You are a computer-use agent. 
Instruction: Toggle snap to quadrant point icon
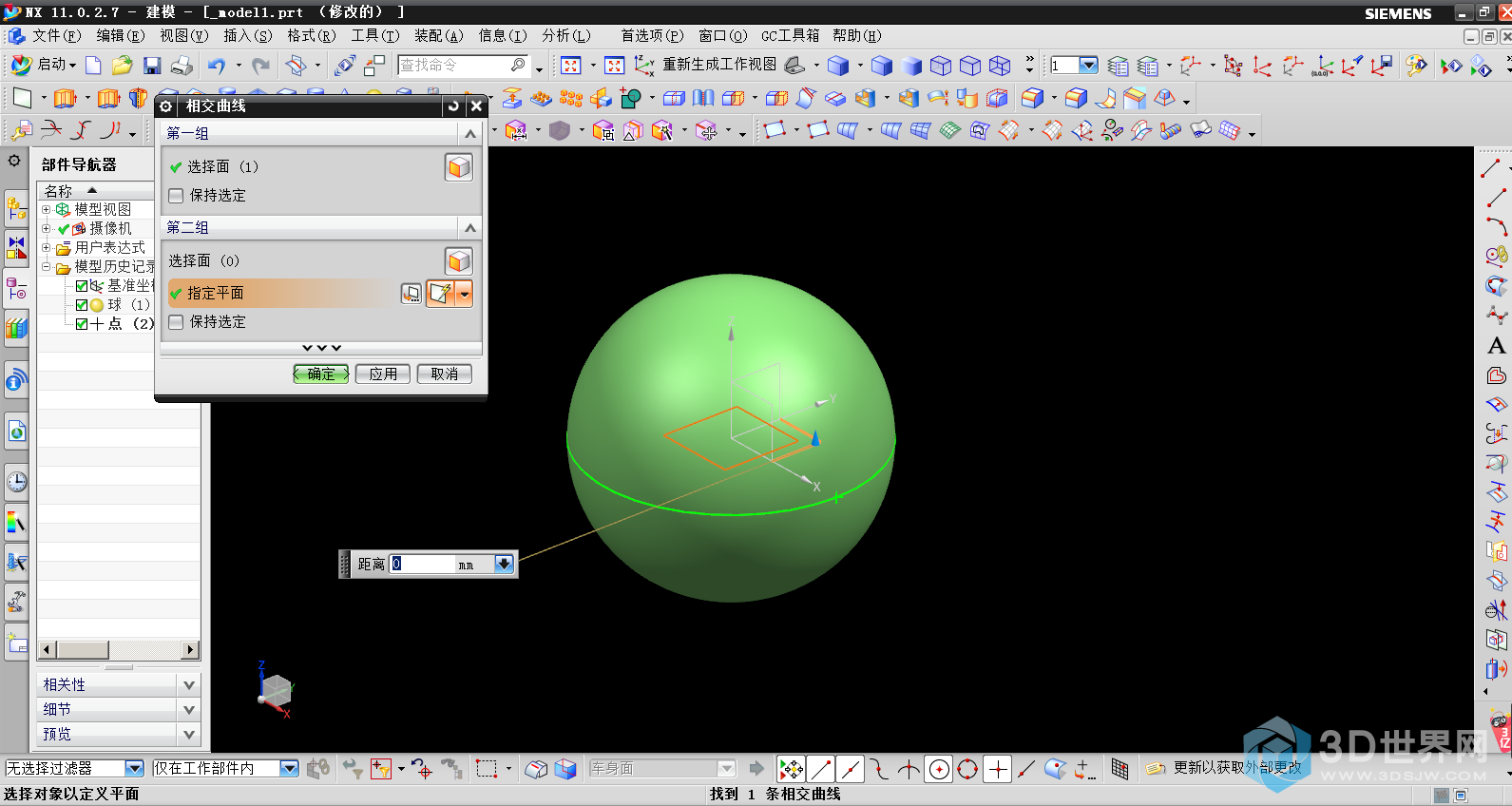[x=967, y=769]
